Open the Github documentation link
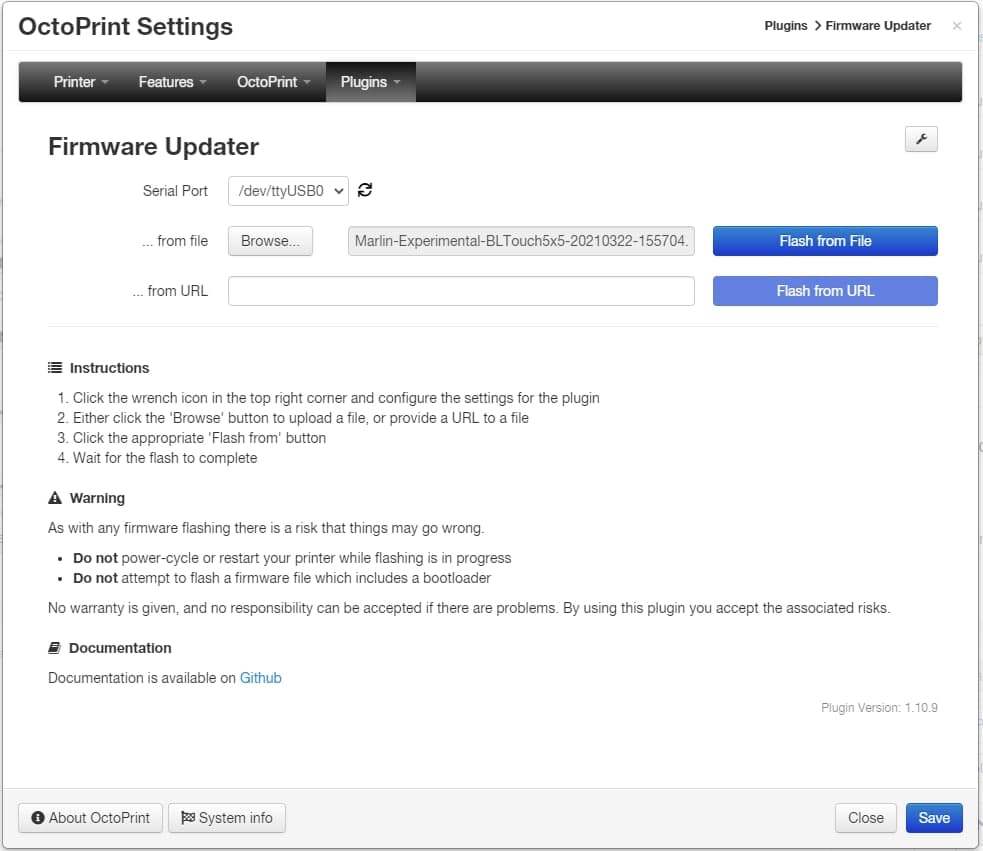The image size is (983, 851). click(x=261, y=678)
